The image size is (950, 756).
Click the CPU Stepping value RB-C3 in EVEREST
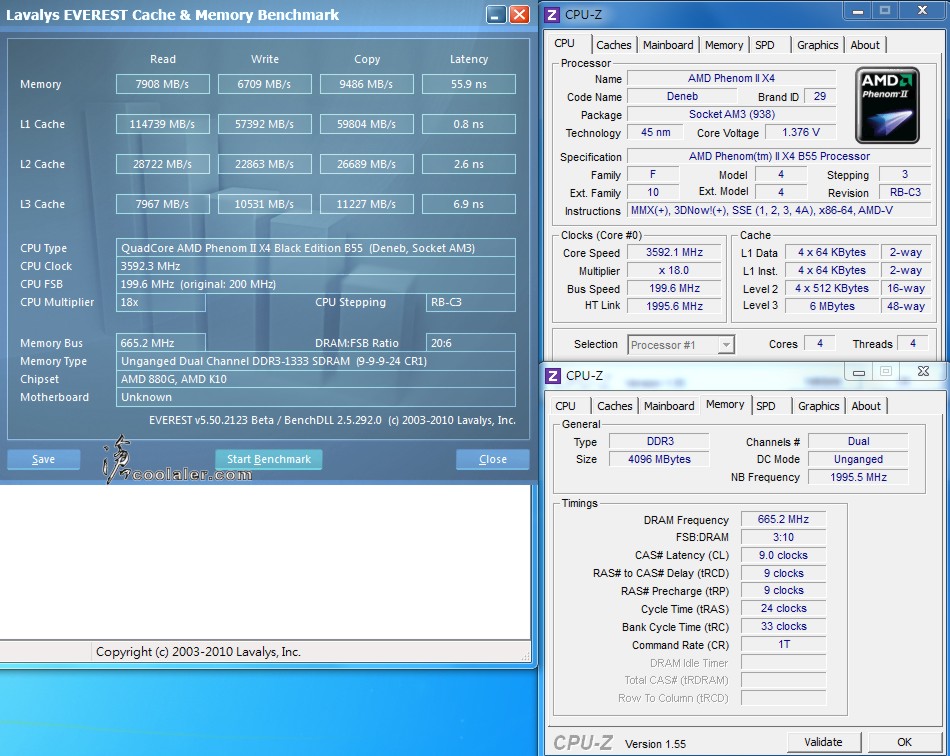coord(471,302)
